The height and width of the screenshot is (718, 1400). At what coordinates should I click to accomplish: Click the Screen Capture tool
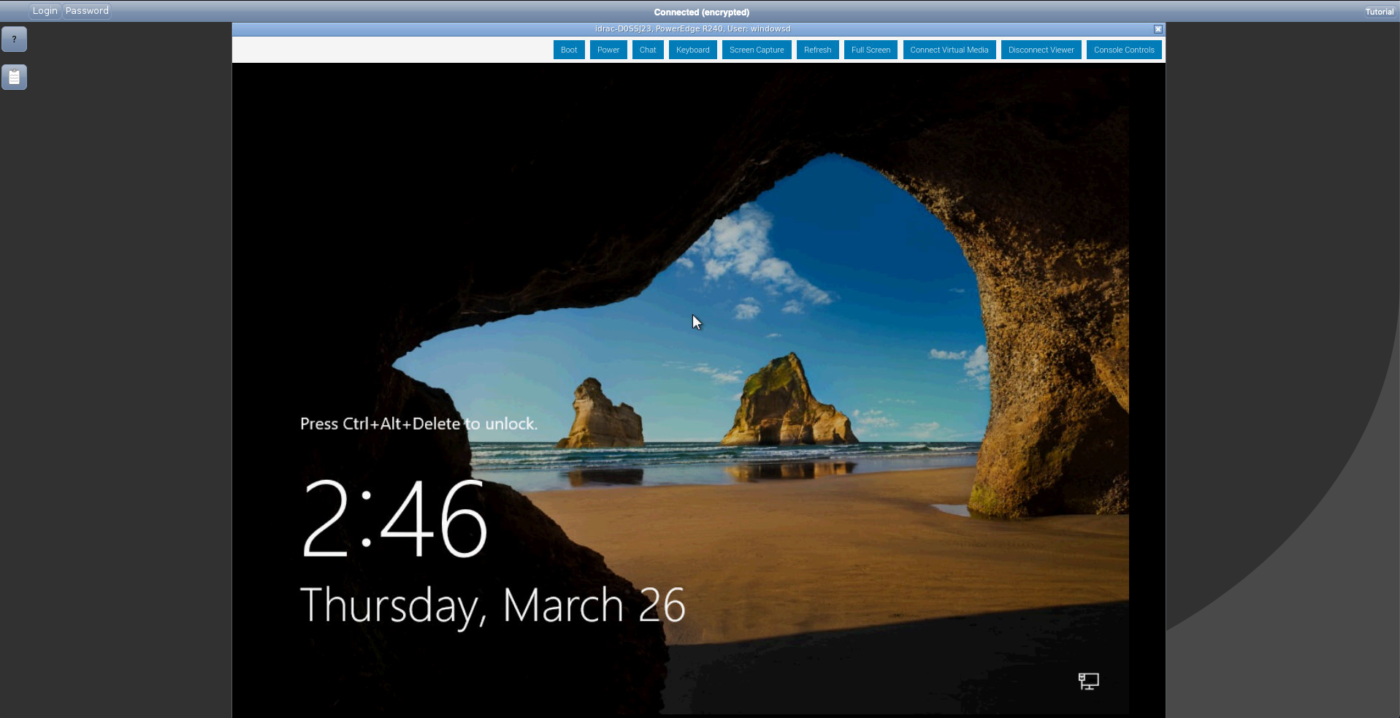tap(756, 49)
